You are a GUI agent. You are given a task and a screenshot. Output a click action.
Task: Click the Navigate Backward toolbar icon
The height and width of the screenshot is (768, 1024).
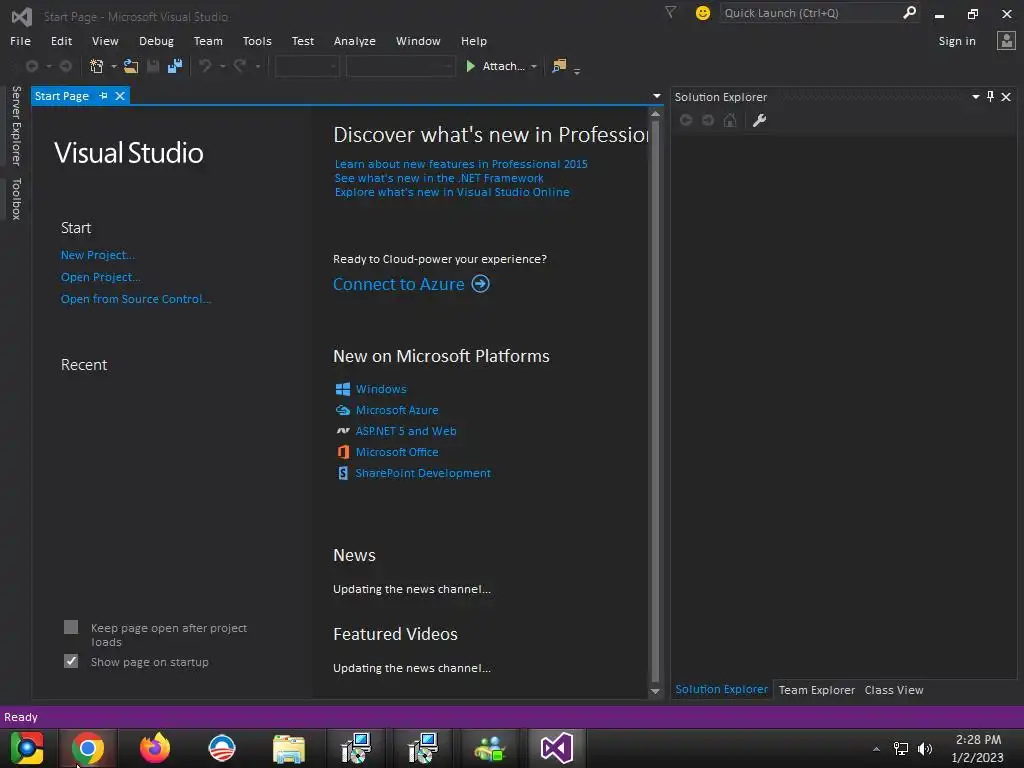(31, 66)
